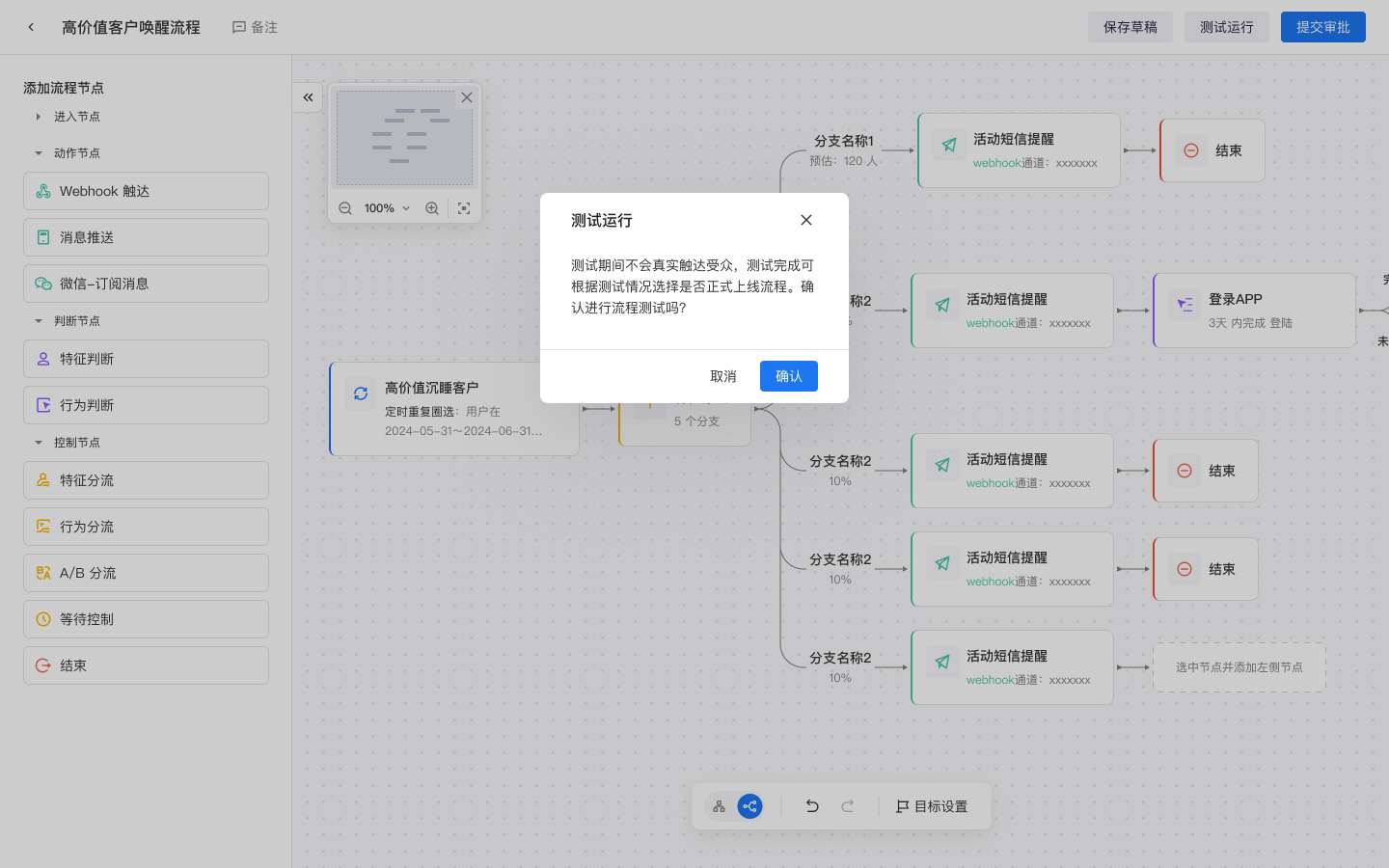Select the 微信-订阅消息 node
The height and width of the screenshot is (868, 1389).
coord(146,284)
